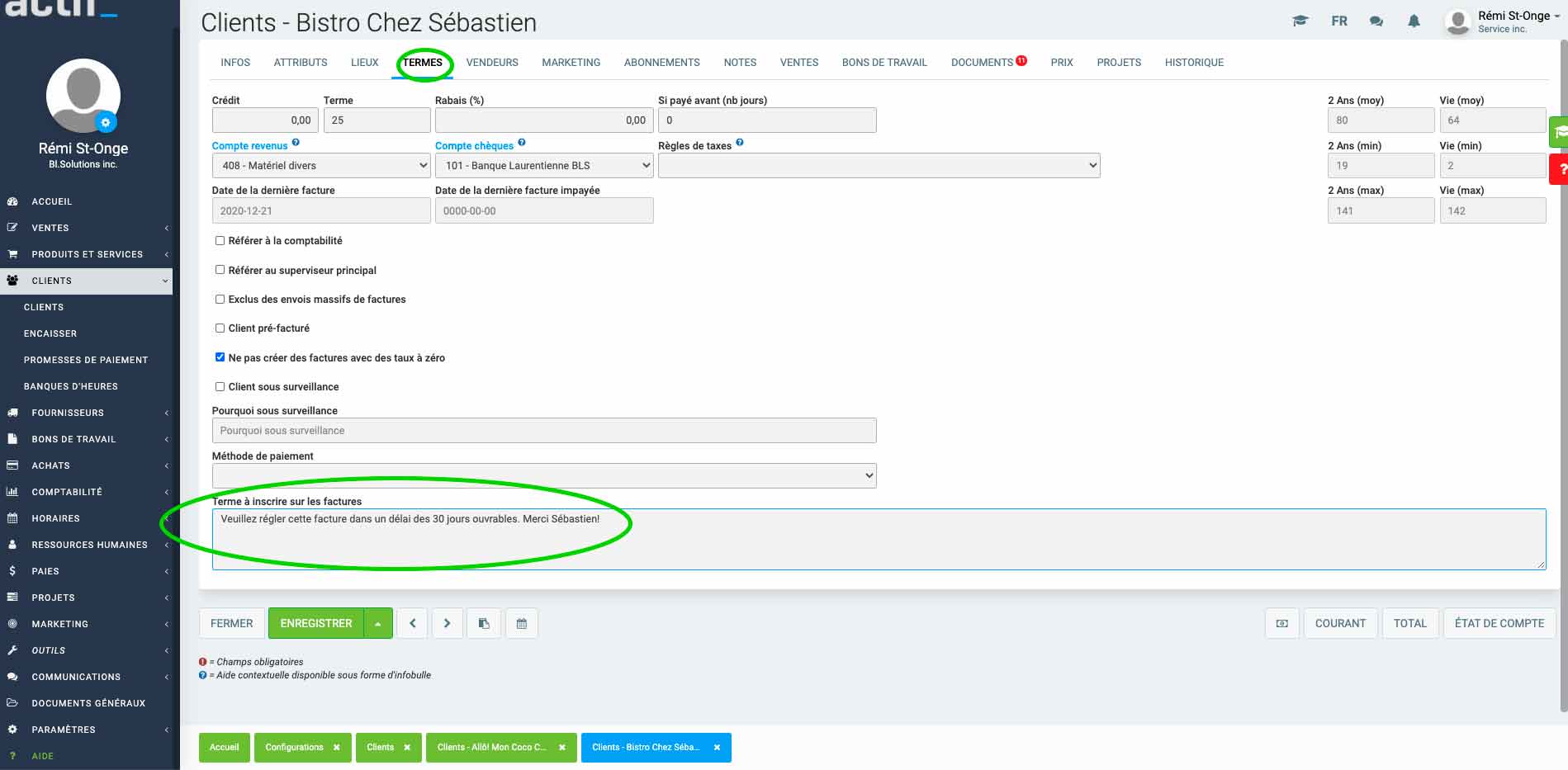The image size is (1568, 770).
Task: Click the cash icon left of Courant
Action: coord(1281,623)
